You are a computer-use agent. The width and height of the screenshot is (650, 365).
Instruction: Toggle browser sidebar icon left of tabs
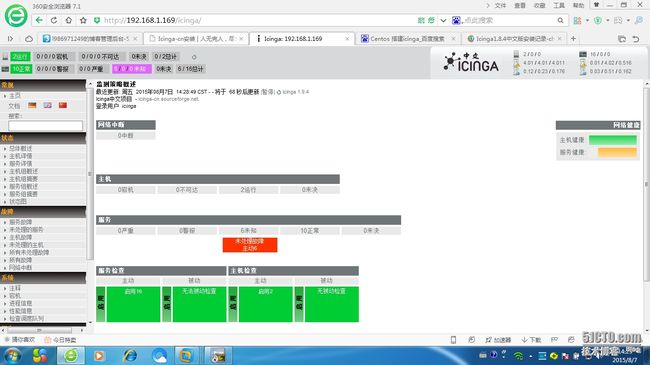pos(10,39)
